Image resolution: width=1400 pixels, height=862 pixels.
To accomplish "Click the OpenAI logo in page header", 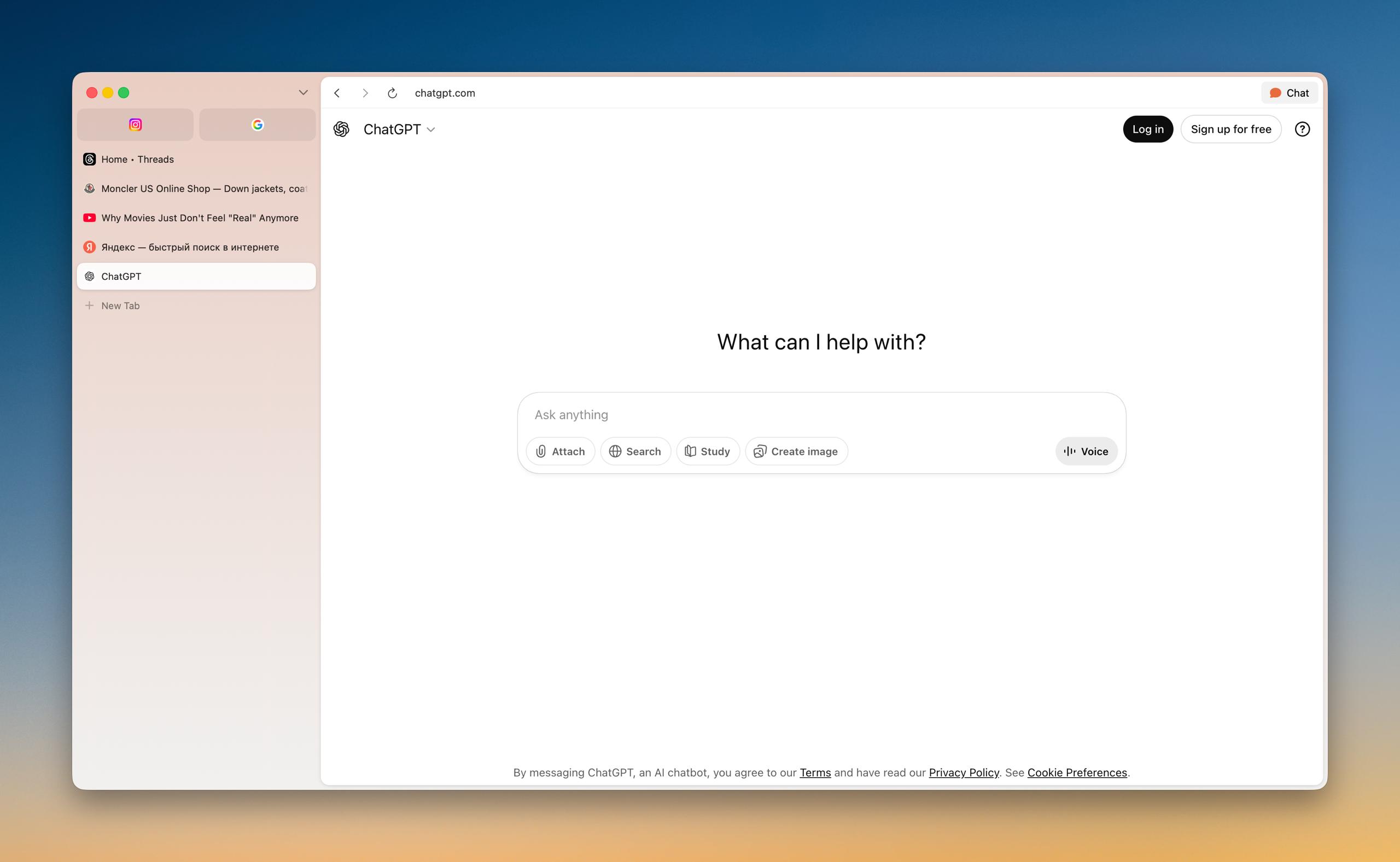I will (x=342, y=130).
